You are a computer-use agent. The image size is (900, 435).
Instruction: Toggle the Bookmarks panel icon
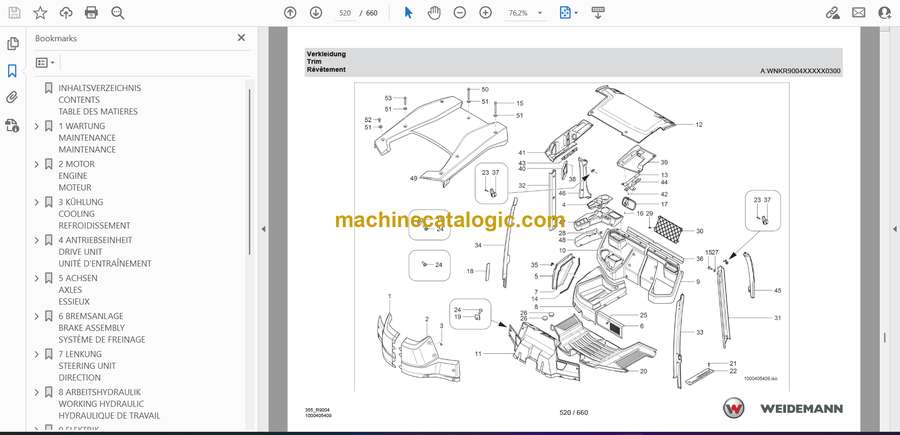click(12, 71)
